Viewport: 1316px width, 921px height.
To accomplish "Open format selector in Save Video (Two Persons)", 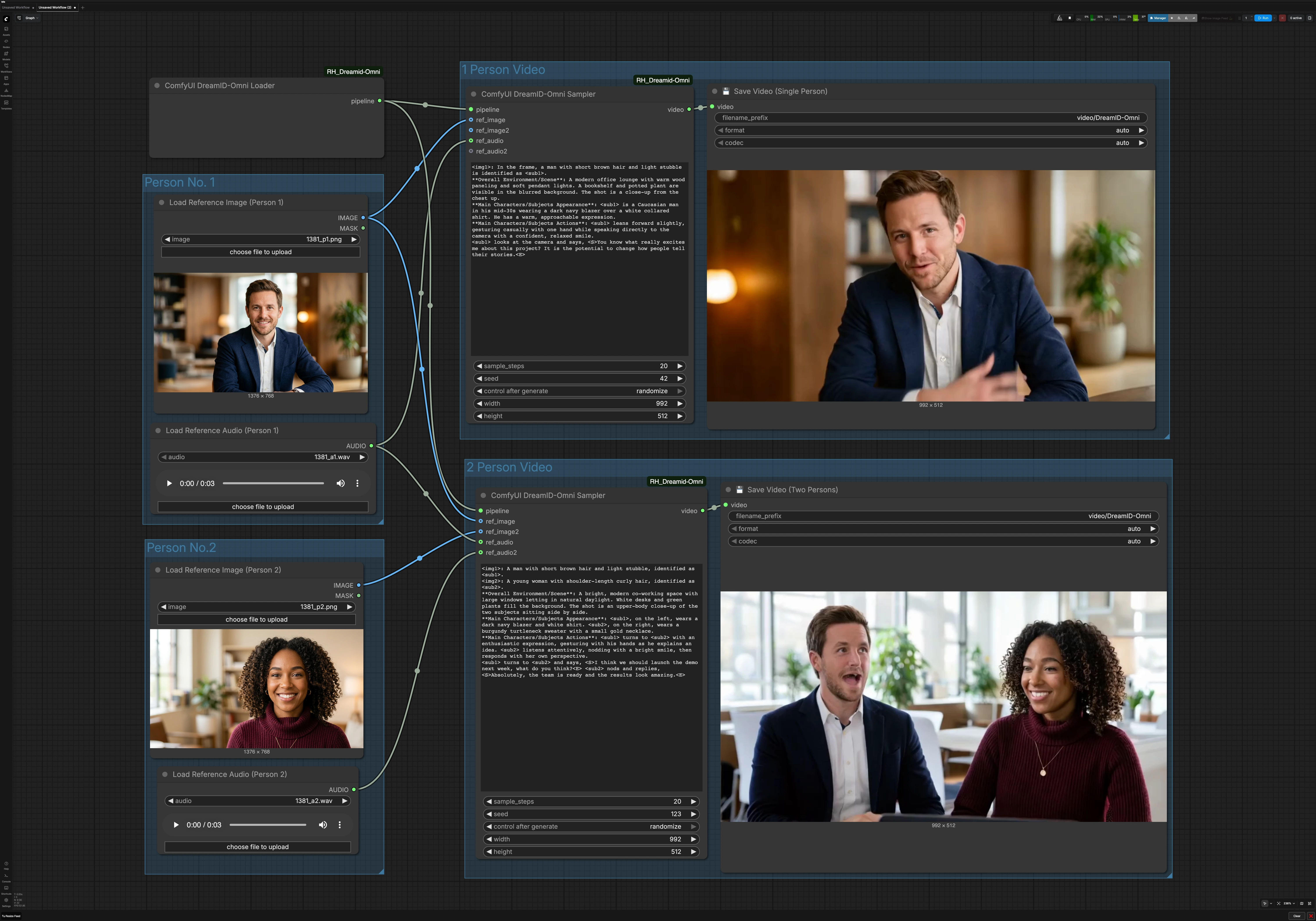I will 943,528.
